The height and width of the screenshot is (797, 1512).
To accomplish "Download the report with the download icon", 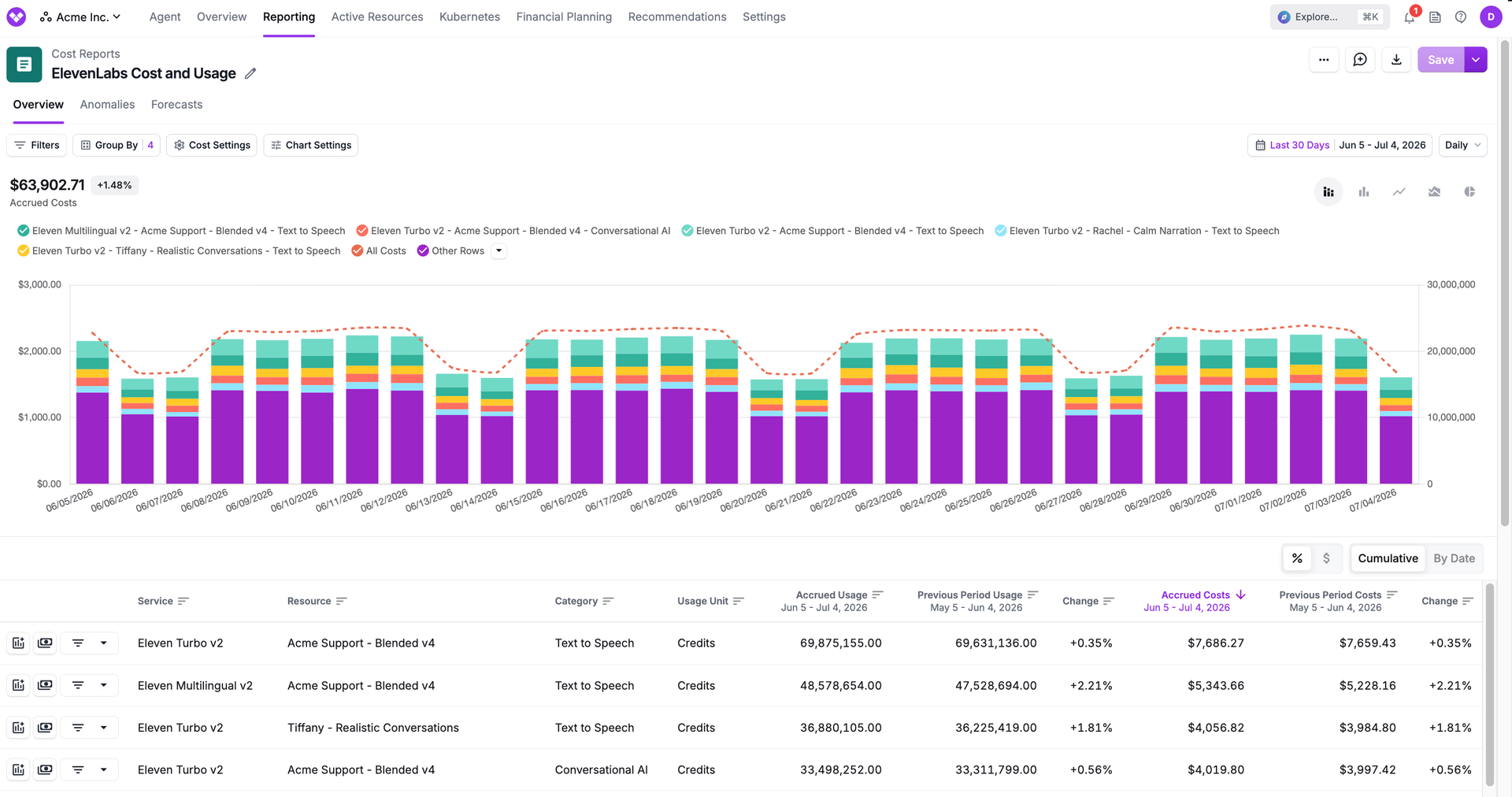I will 1396,60.
